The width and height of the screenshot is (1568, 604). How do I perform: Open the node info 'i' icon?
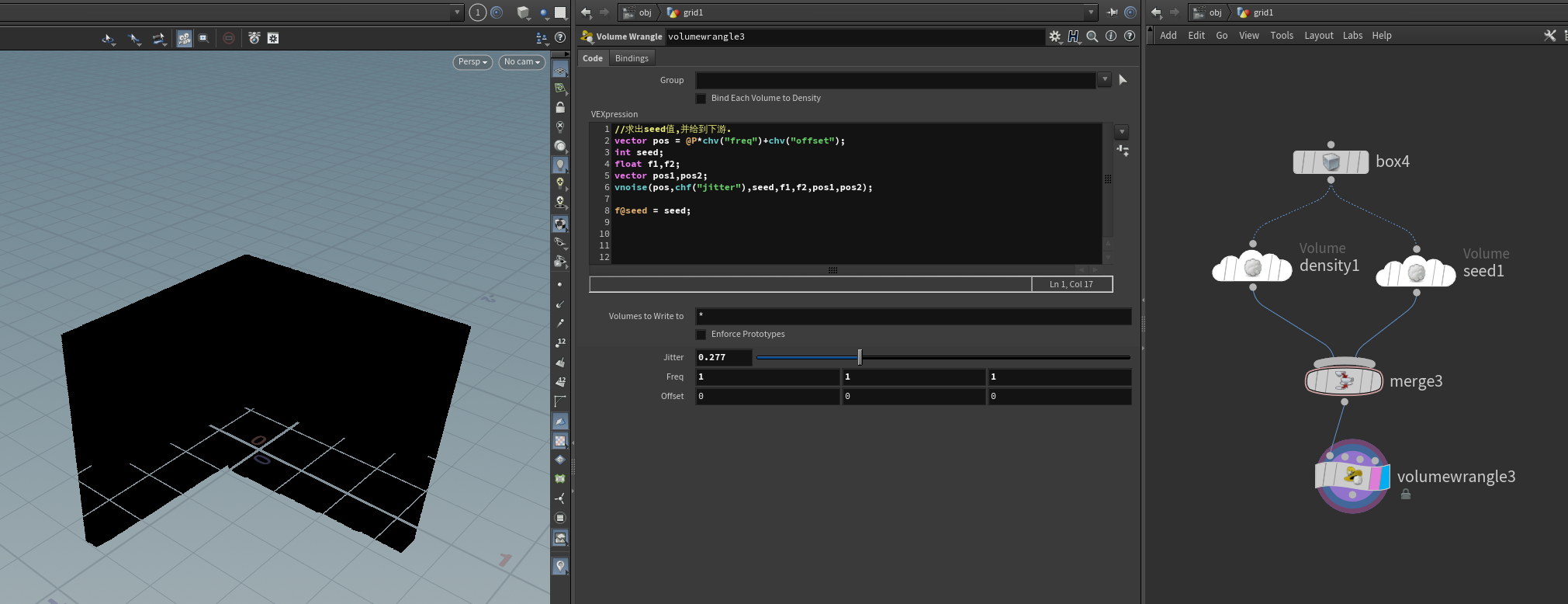1111,36
